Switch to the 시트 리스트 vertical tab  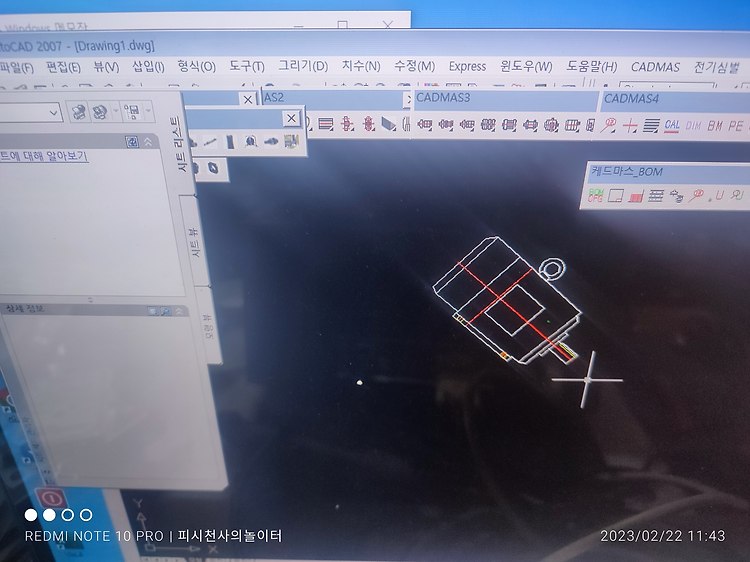click(178, 143)
